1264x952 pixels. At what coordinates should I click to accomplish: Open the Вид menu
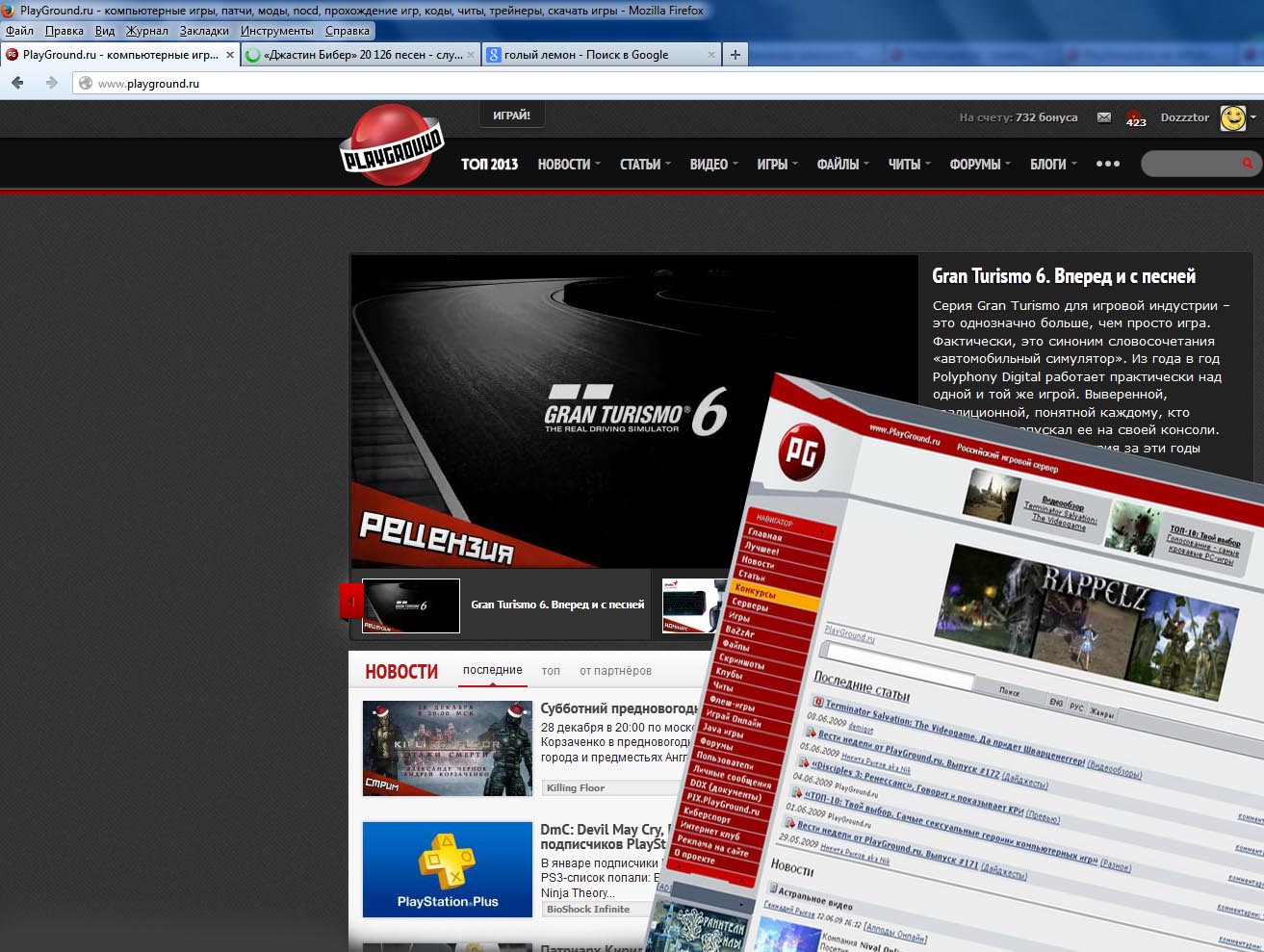click(x=105, y=31)
